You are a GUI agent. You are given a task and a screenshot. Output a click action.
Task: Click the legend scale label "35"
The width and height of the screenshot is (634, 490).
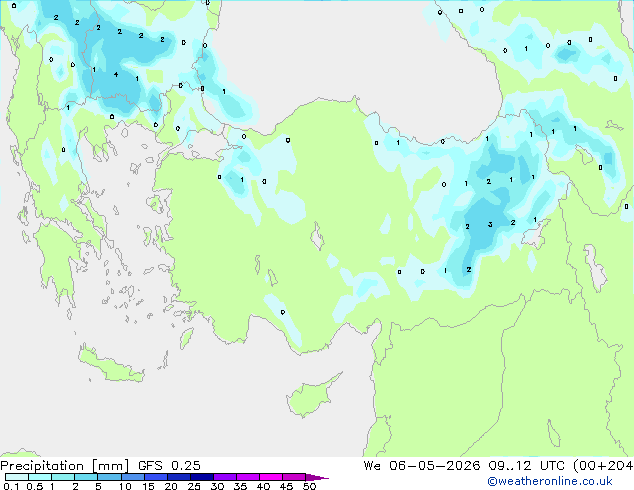point(240,486)
